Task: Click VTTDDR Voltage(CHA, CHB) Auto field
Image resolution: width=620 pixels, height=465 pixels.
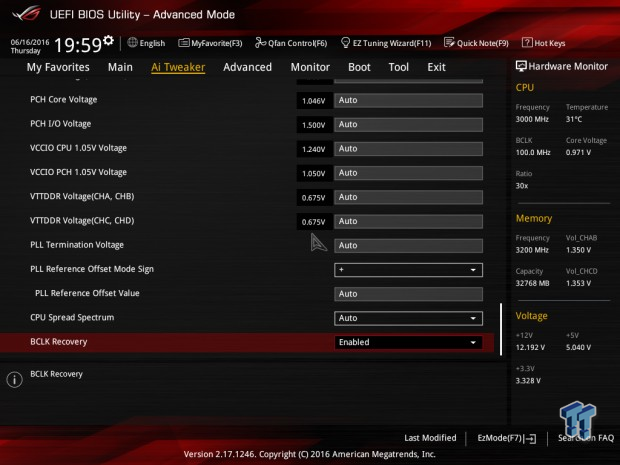Action: [408, 197]
